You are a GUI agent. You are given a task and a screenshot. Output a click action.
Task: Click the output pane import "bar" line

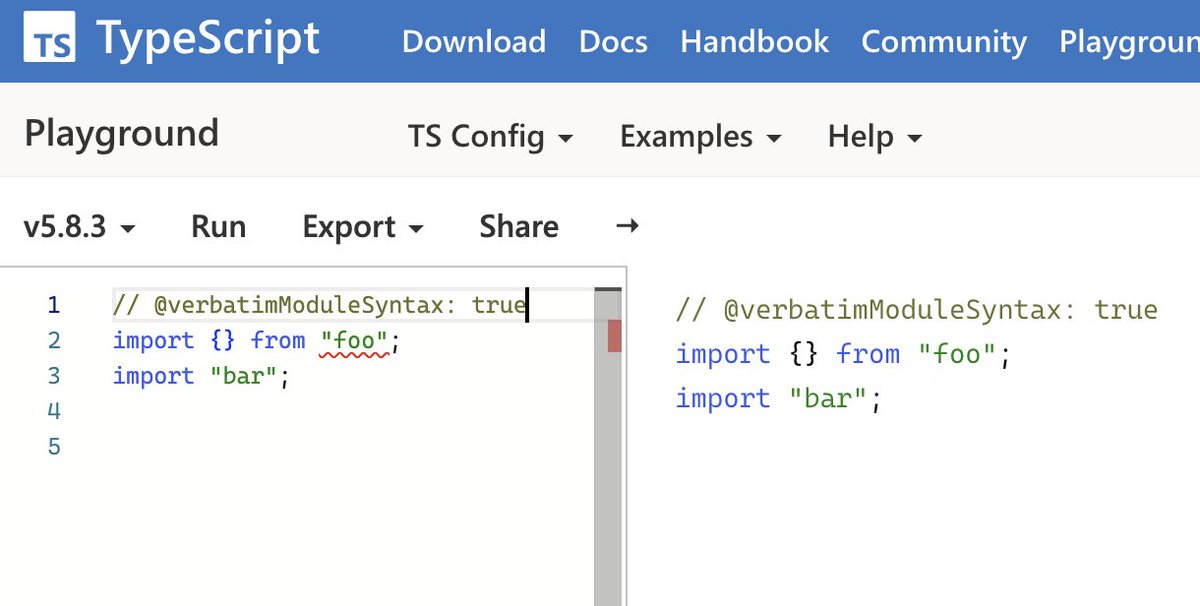tap(779, 399)
